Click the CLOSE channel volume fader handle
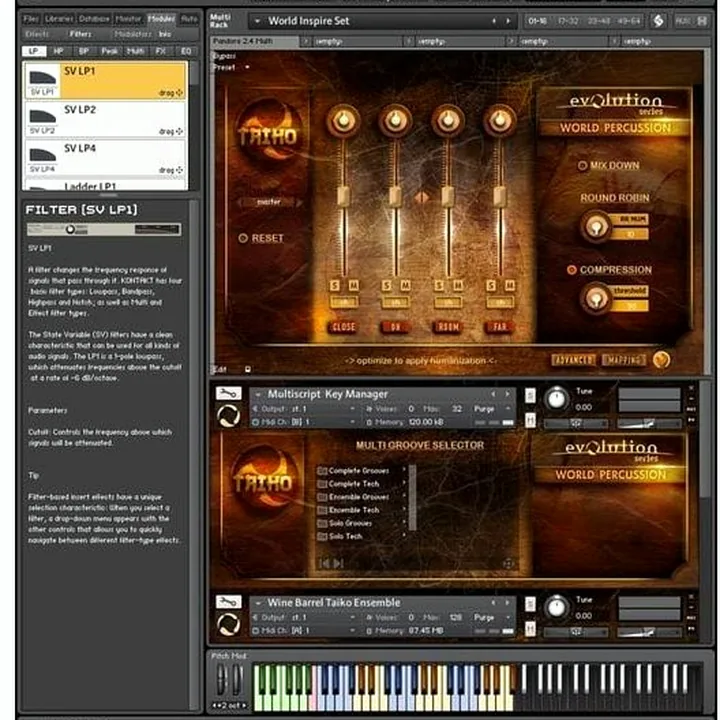Image resolution: width=720 pixels, height=720 pixels. click(x=343, y=197)
